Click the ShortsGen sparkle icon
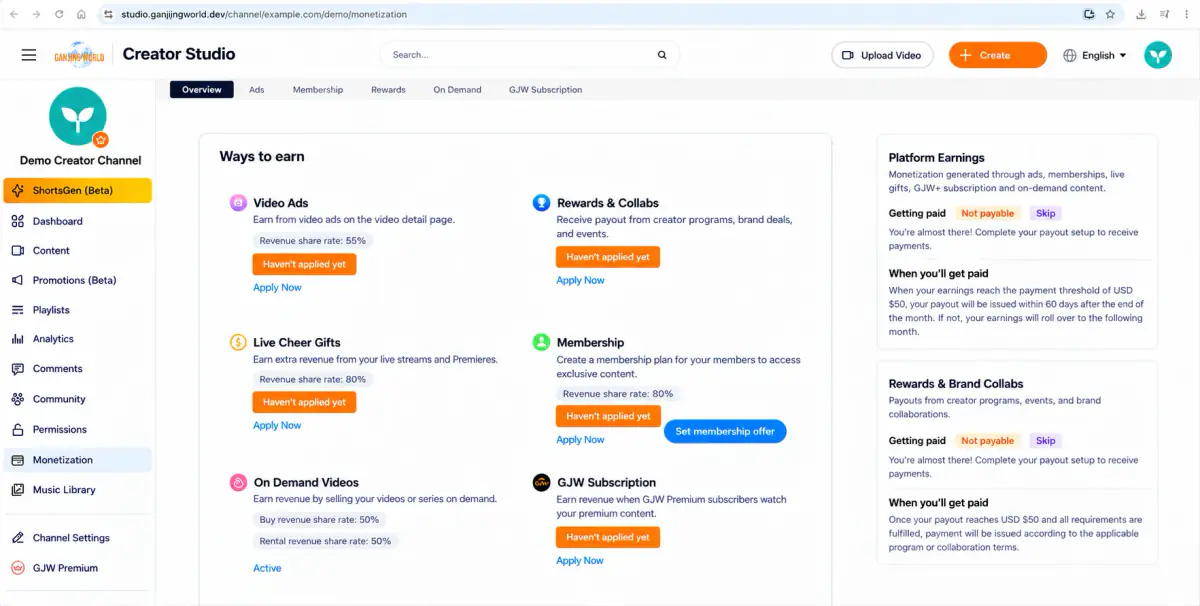This screenshot has height=606, width=1200. [18, 190]
